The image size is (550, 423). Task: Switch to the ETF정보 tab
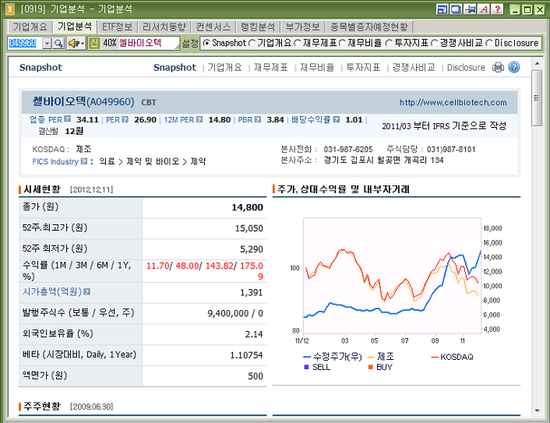[x=117, y=27]
